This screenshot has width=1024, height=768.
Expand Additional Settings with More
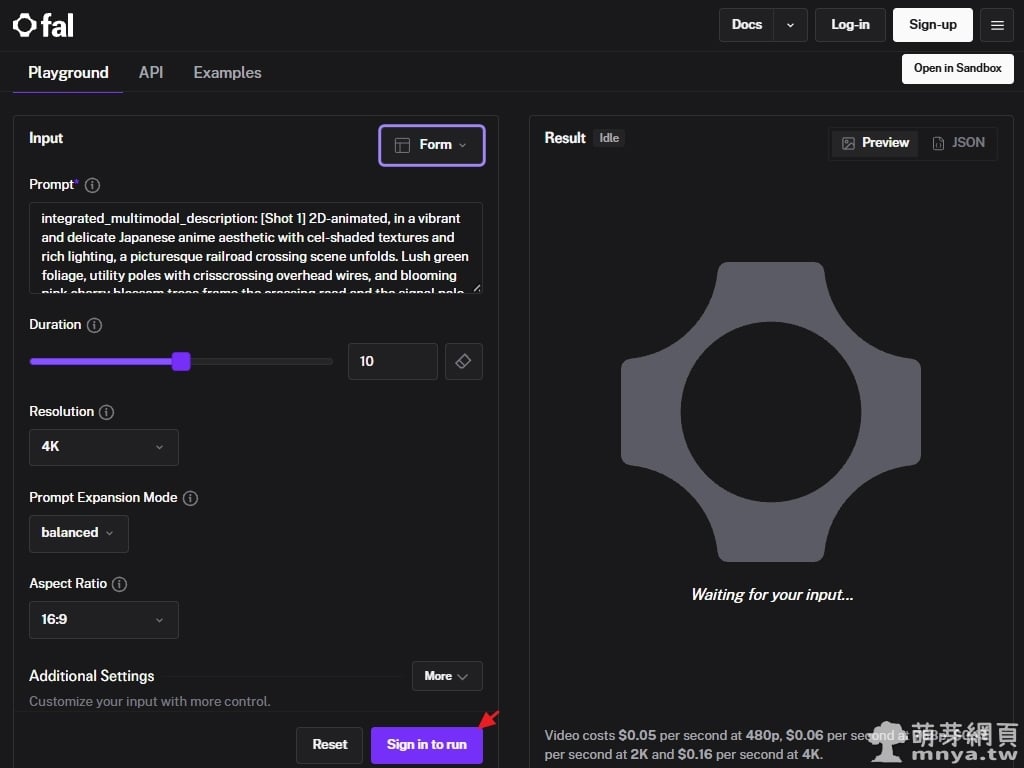pyautogui.click(x=447, y=676)
